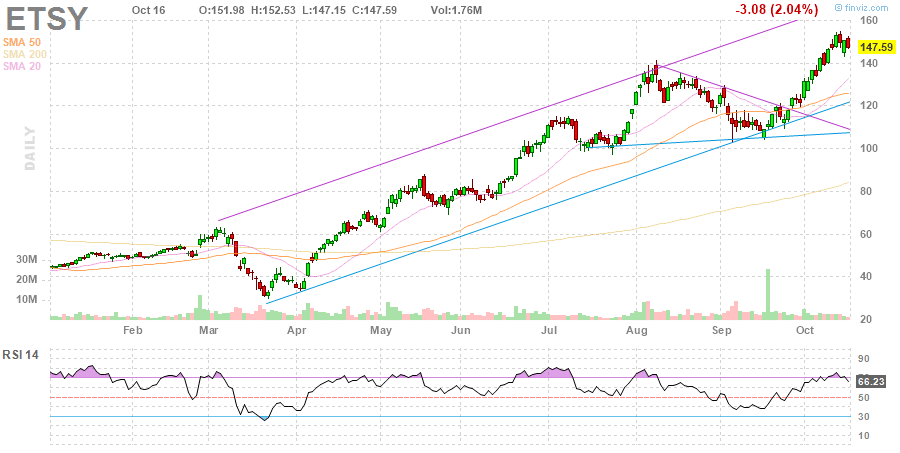Click the ETSY ticker symbol

[x=47, y=19]
